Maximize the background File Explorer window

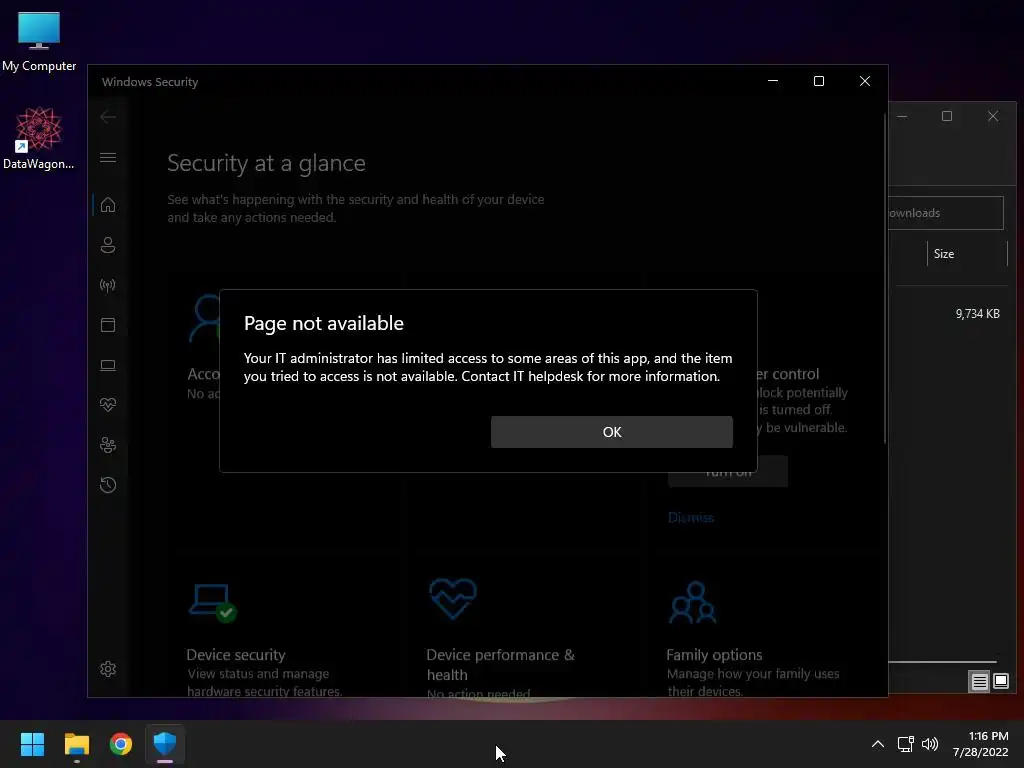(x=947, y=116)
